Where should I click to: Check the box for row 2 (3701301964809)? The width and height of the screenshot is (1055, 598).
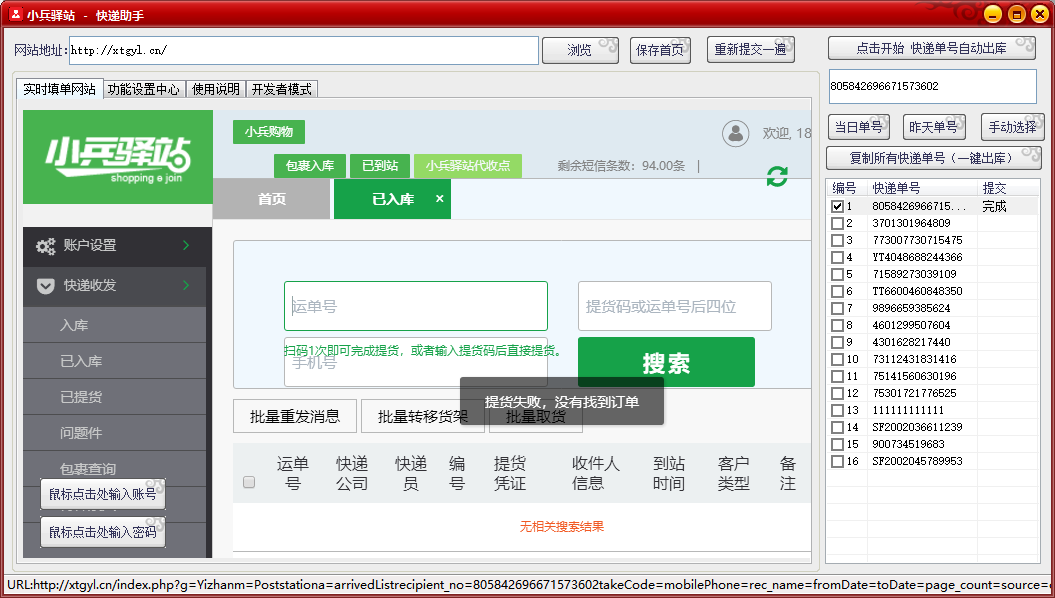point(837,223)
